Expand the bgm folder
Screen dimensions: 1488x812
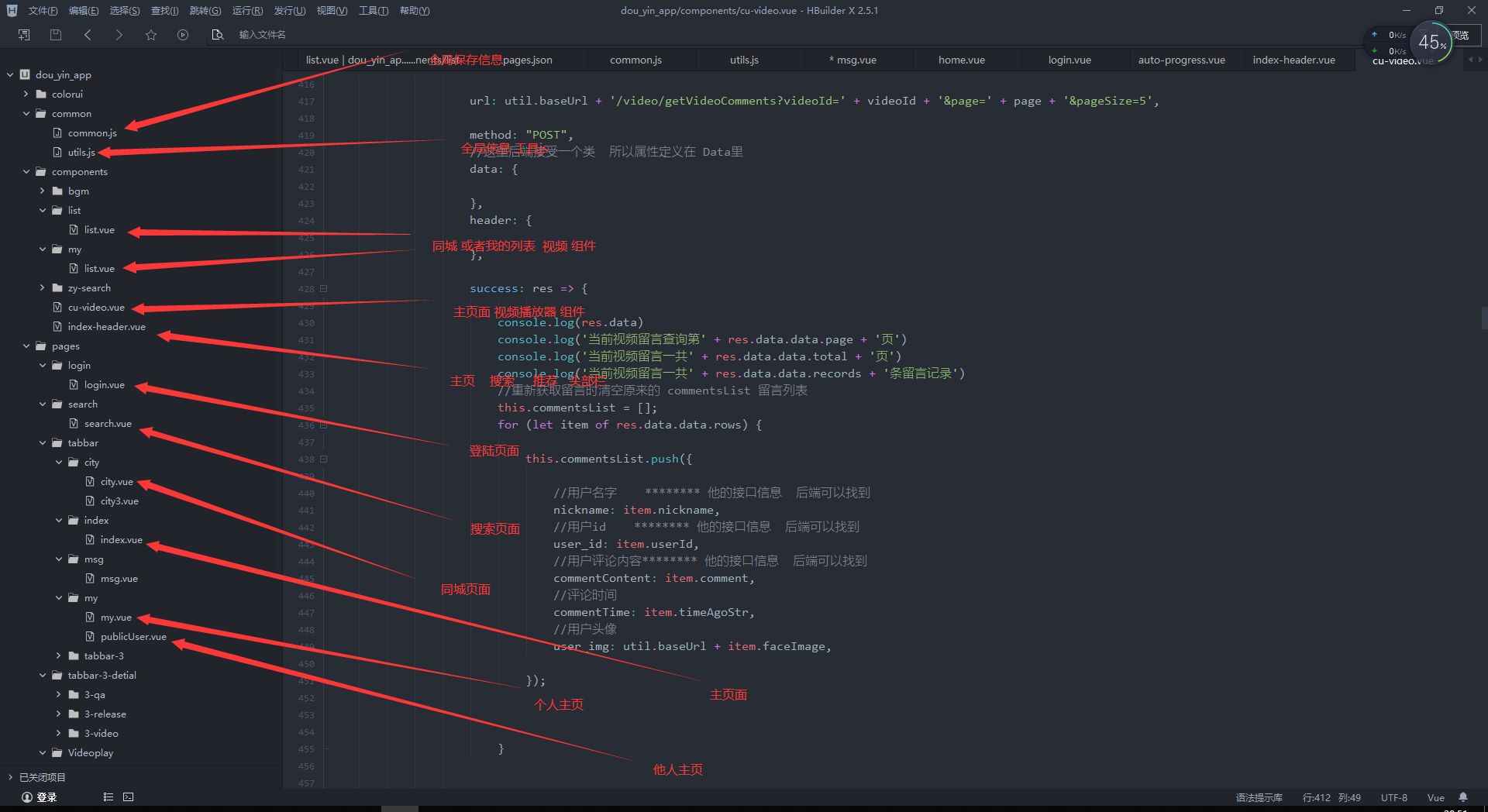coord(43,191)
